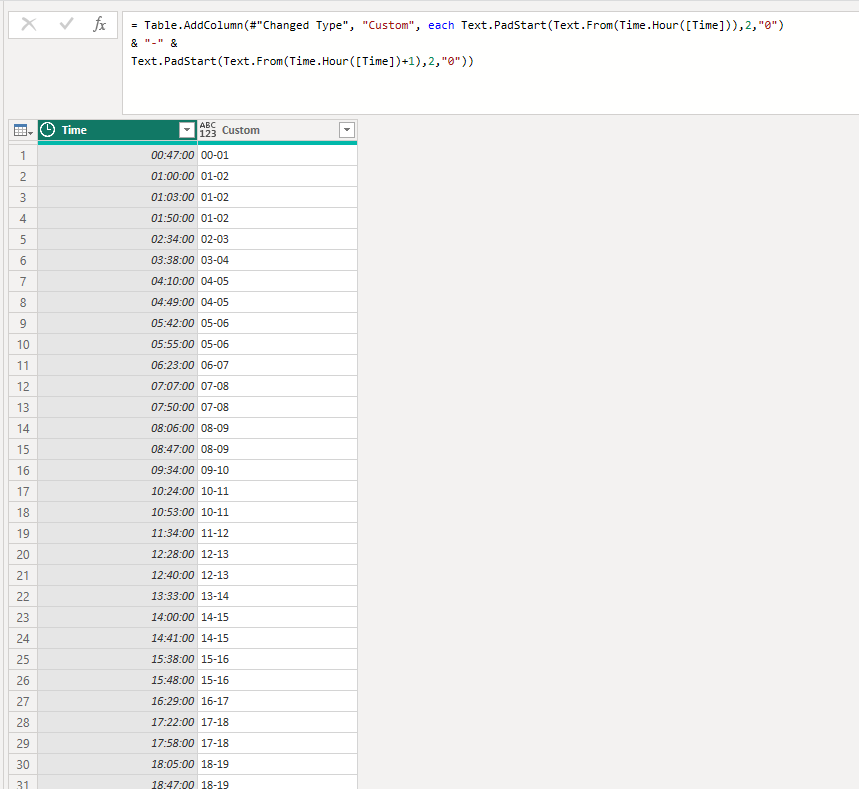859x789 pixels.
Task: Select cell with time 01:03:00
Action: 117,197
